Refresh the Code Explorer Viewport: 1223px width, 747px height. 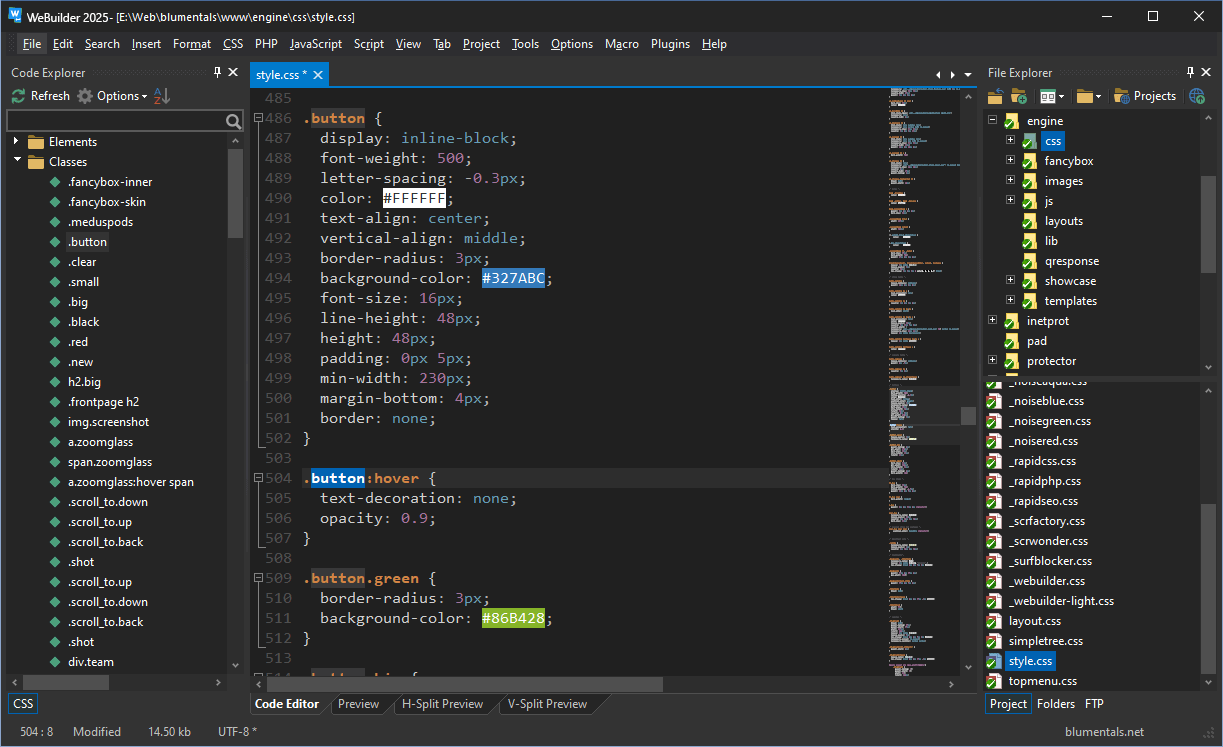tap(40, 95)
